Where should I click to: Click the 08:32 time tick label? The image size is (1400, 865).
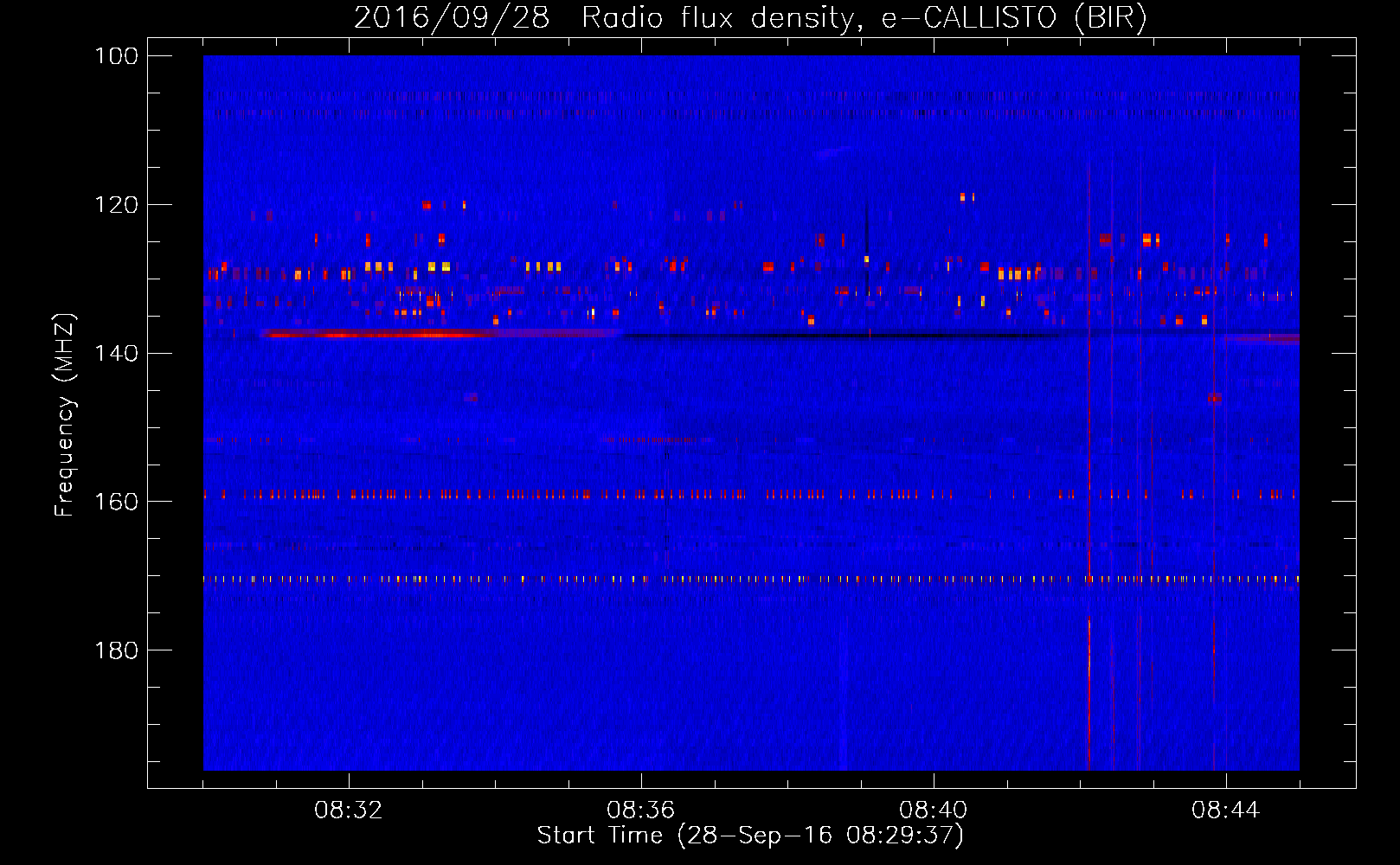(x=349, y=811)
